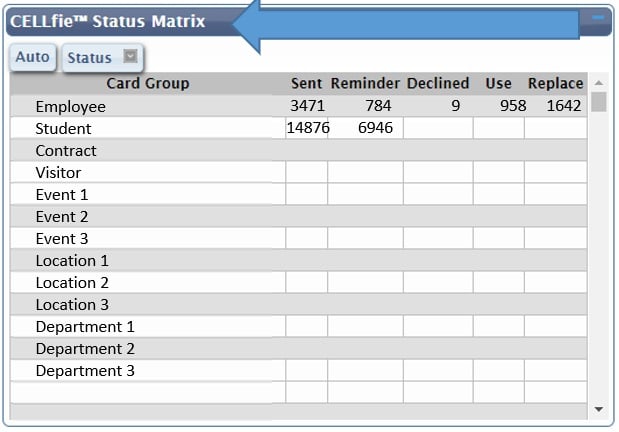Viewport: 619px width, 432px height.
Task: Select the Location 2 row
Action: click(298, 282)
